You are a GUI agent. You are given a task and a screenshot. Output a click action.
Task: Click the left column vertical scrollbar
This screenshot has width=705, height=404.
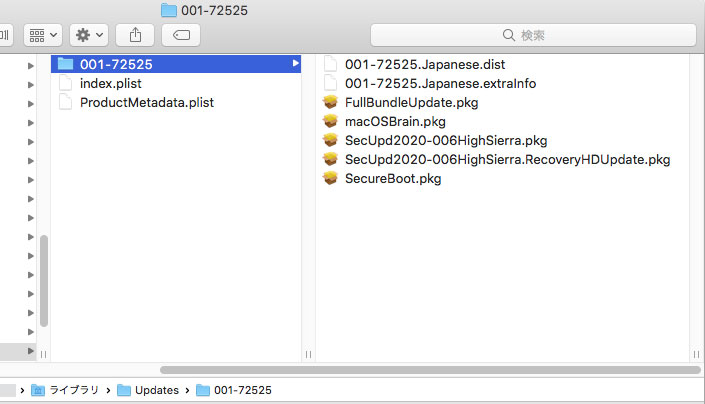tap(44, 281)
